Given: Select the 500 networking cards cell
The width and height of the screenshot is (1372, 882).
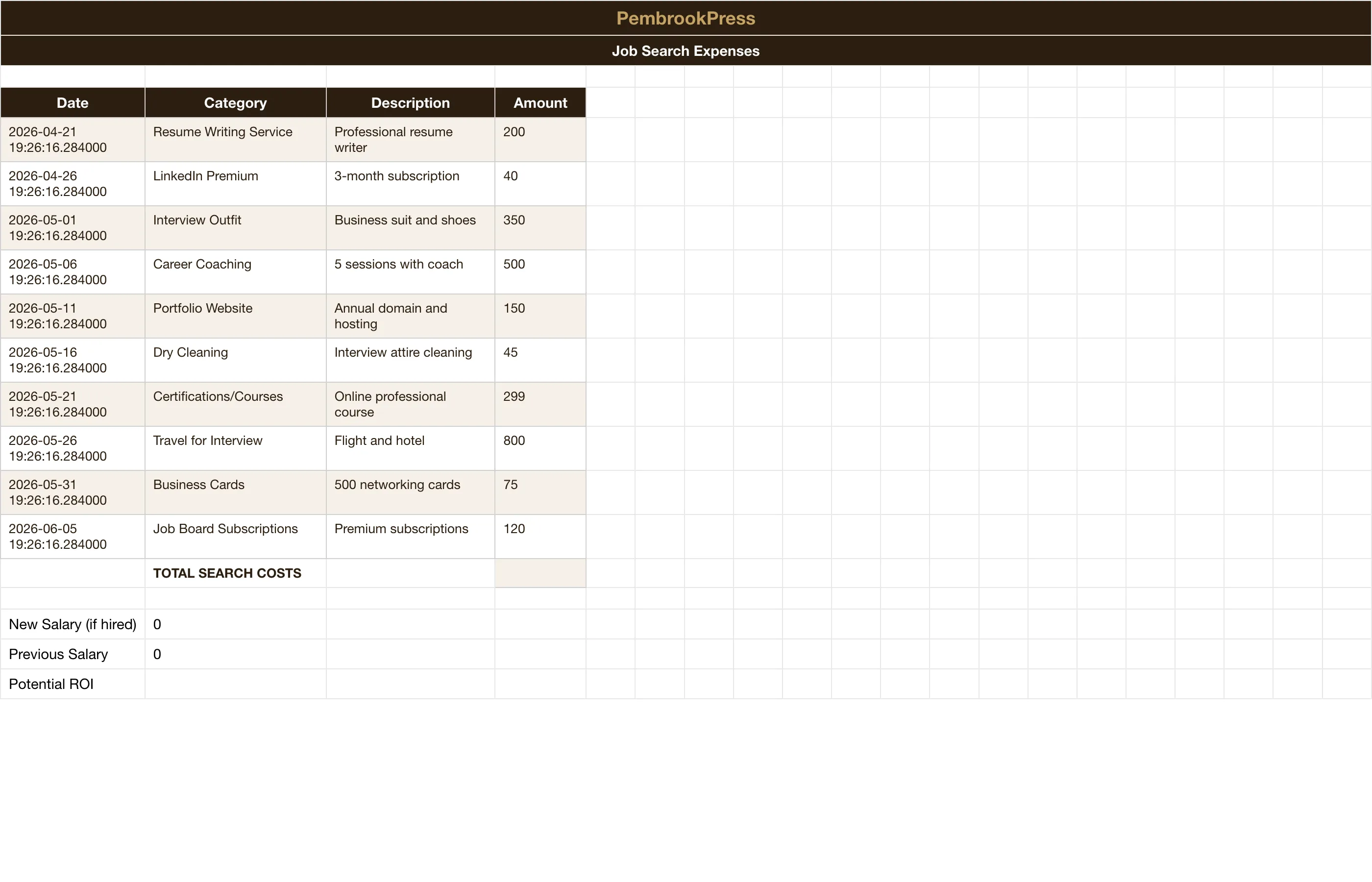Looking at the screenshot, I should [x=411, y=492].
